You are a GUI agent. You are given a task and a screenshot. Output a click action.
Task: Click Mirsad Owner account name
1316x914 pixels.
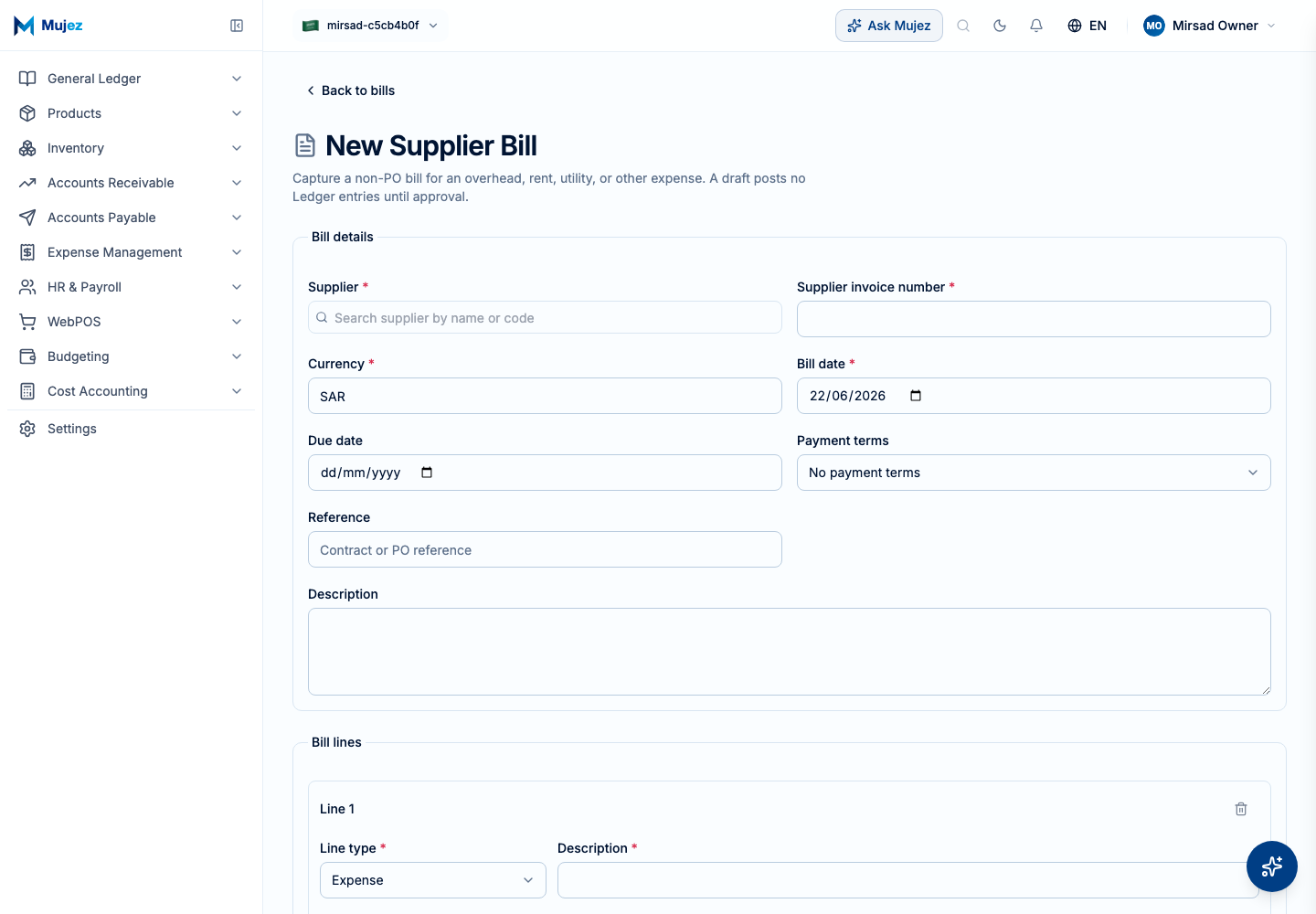click(1215, 26)
